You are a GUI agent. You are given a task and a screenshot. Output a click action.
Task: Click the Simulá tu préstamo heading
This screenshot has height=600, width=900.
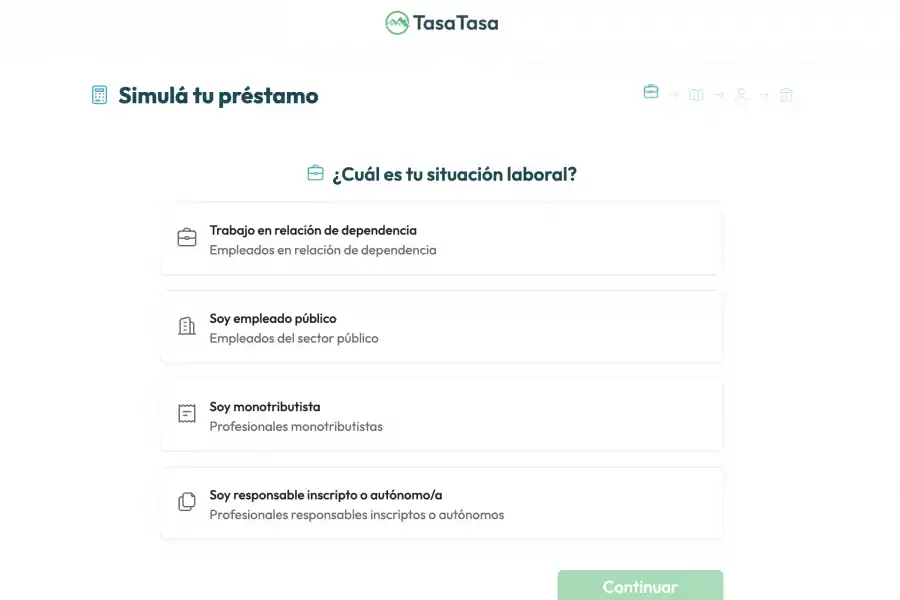coord(218,95)
